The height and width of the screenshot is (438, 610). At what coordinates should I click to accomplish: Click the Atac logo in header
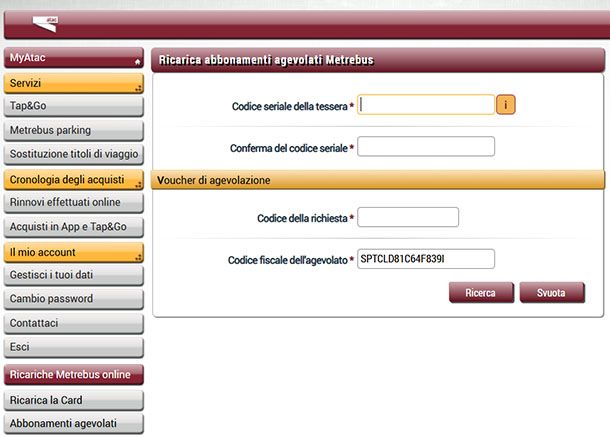click(x=45, y=24)
